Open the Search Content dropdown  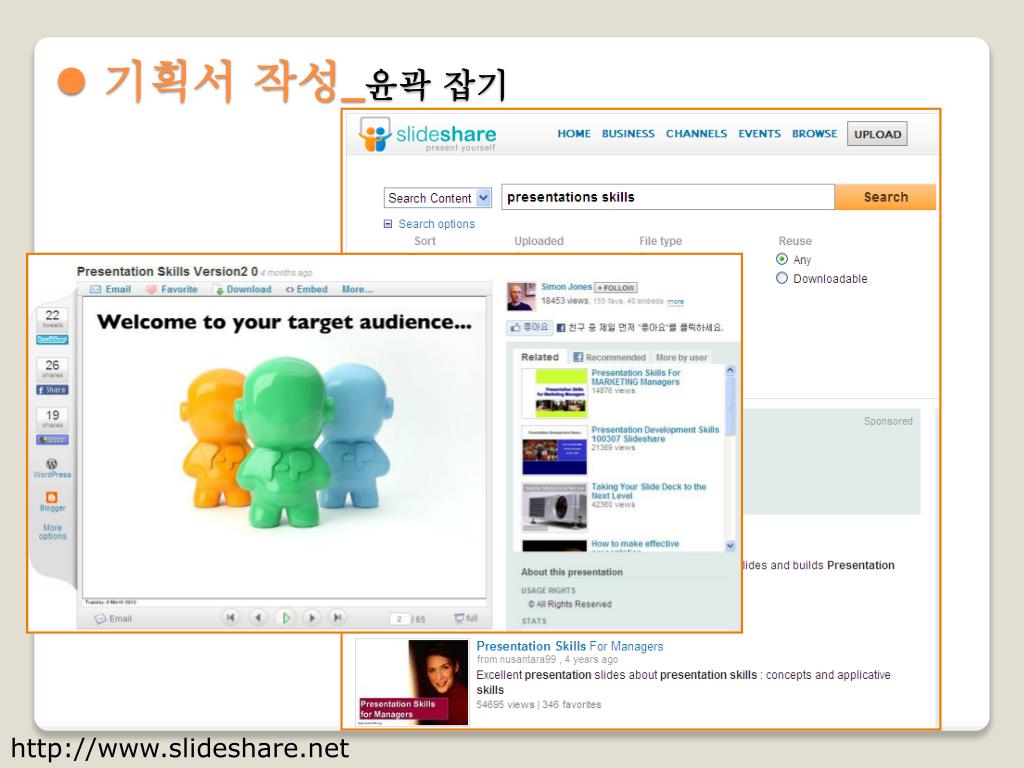[438, 197]
